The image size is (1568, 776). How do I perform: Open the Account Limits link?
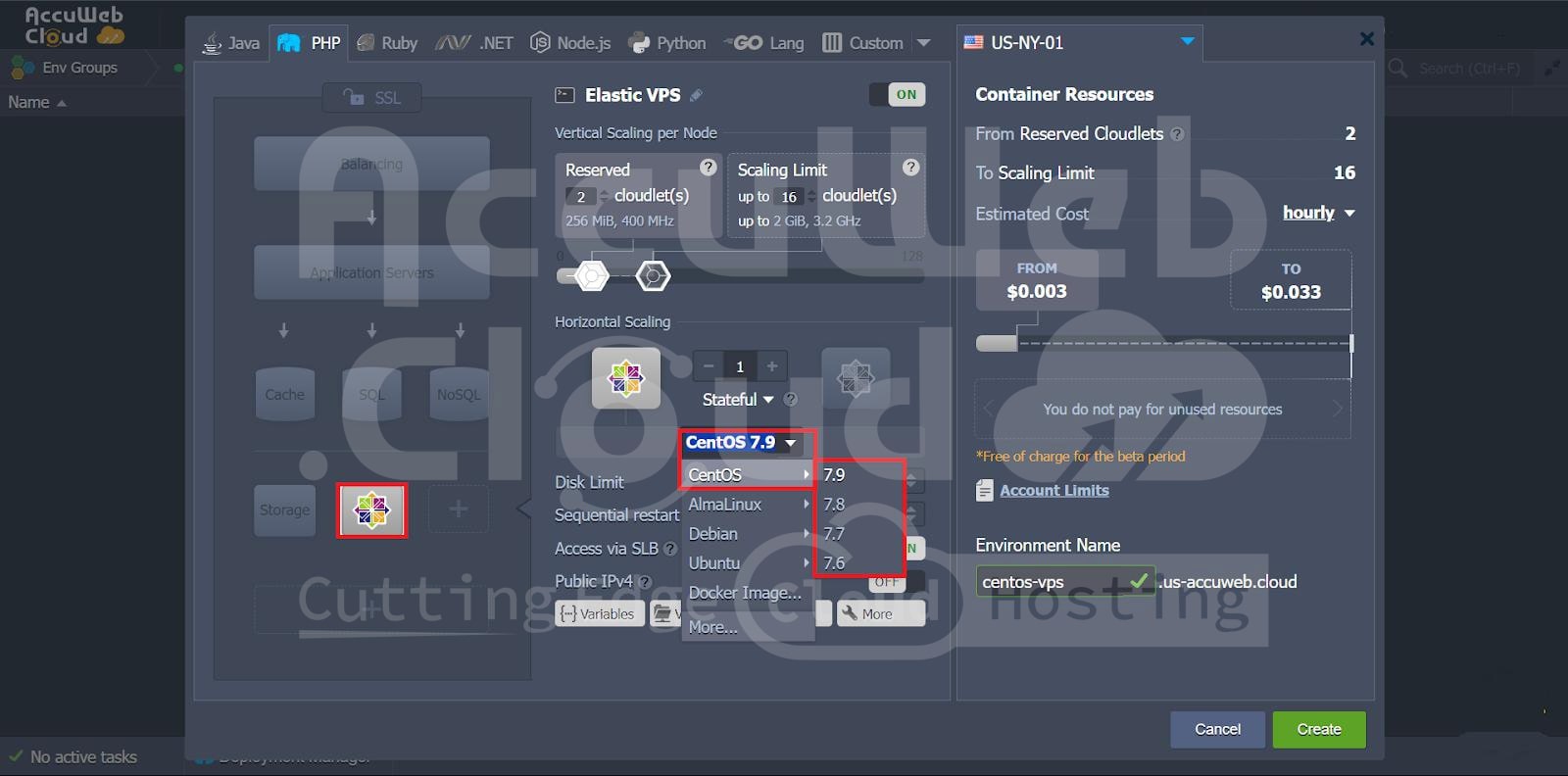(x=1053, y=491)
